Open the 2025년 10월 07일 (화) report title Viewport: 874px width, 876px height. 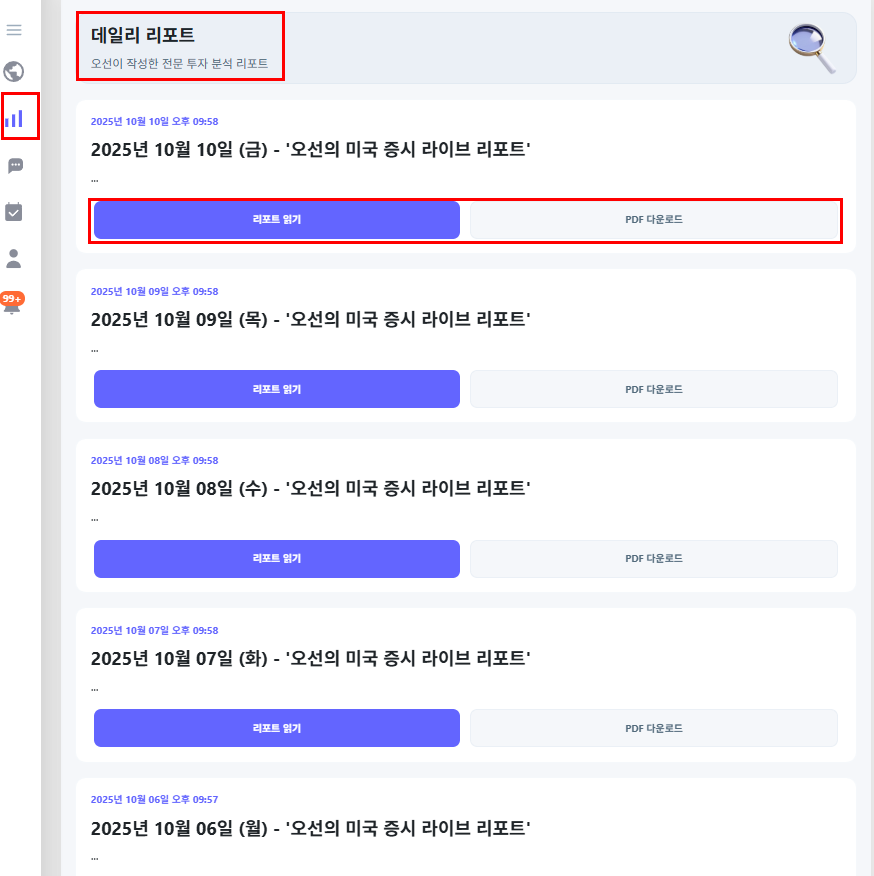(311, 658)
